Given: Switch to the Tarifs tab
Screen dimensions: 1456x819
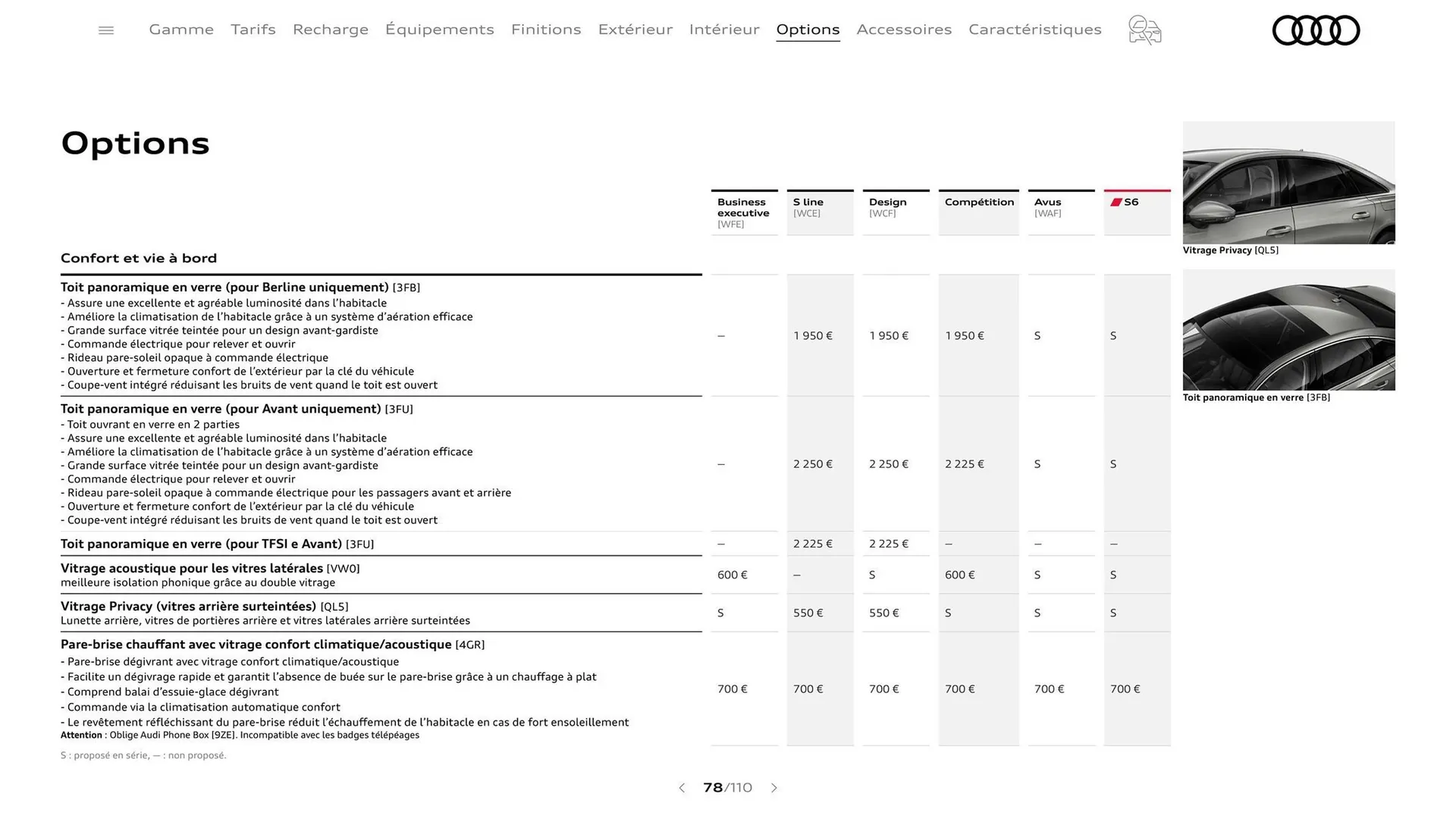Looking at the screenshot, I should pos(253,30).
